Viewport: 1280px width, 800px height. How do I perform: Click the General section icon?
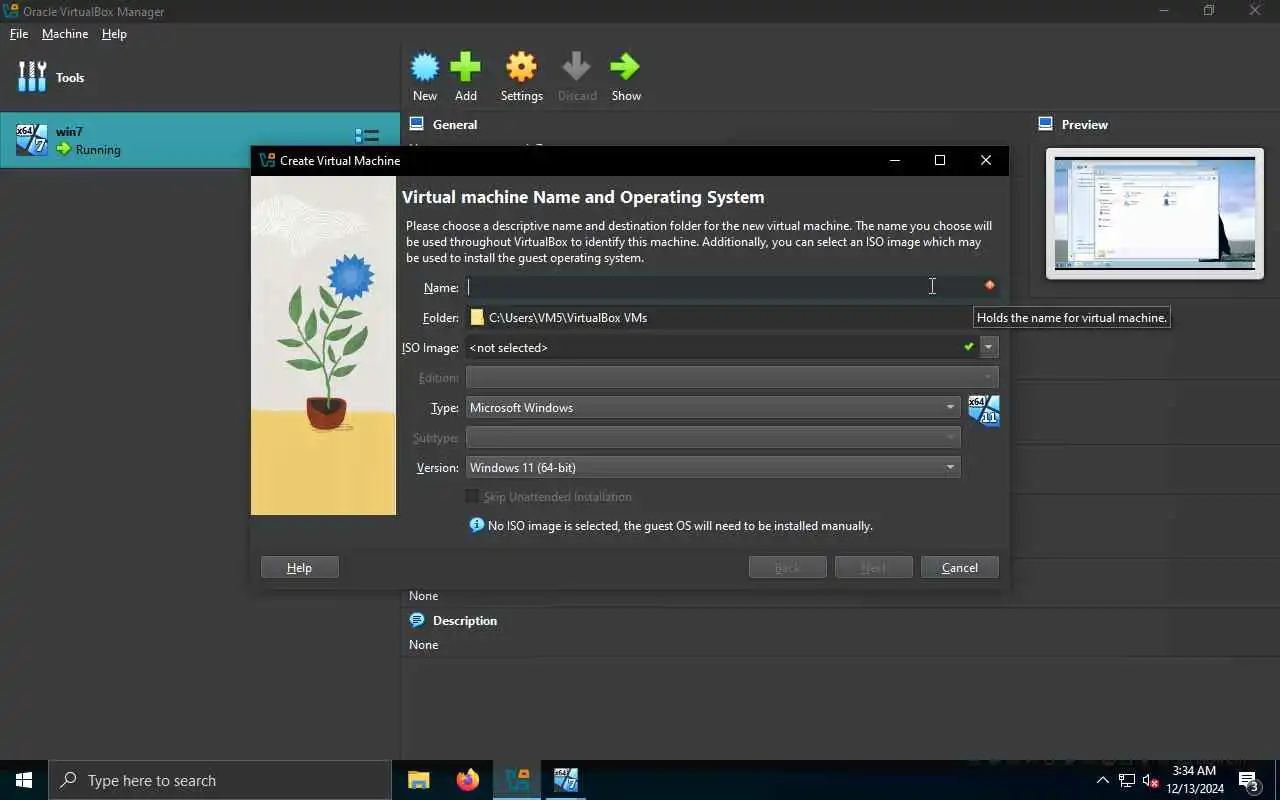[417, 124]
